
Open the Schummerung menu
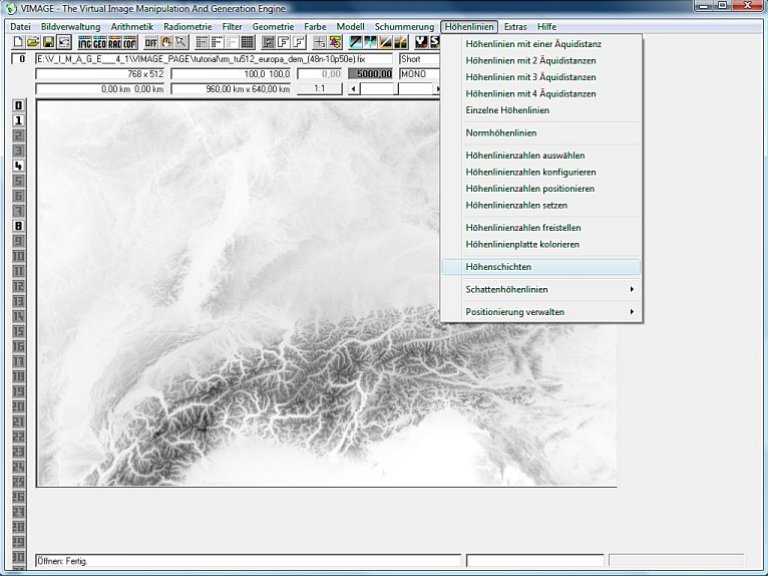tap(404, 26)
